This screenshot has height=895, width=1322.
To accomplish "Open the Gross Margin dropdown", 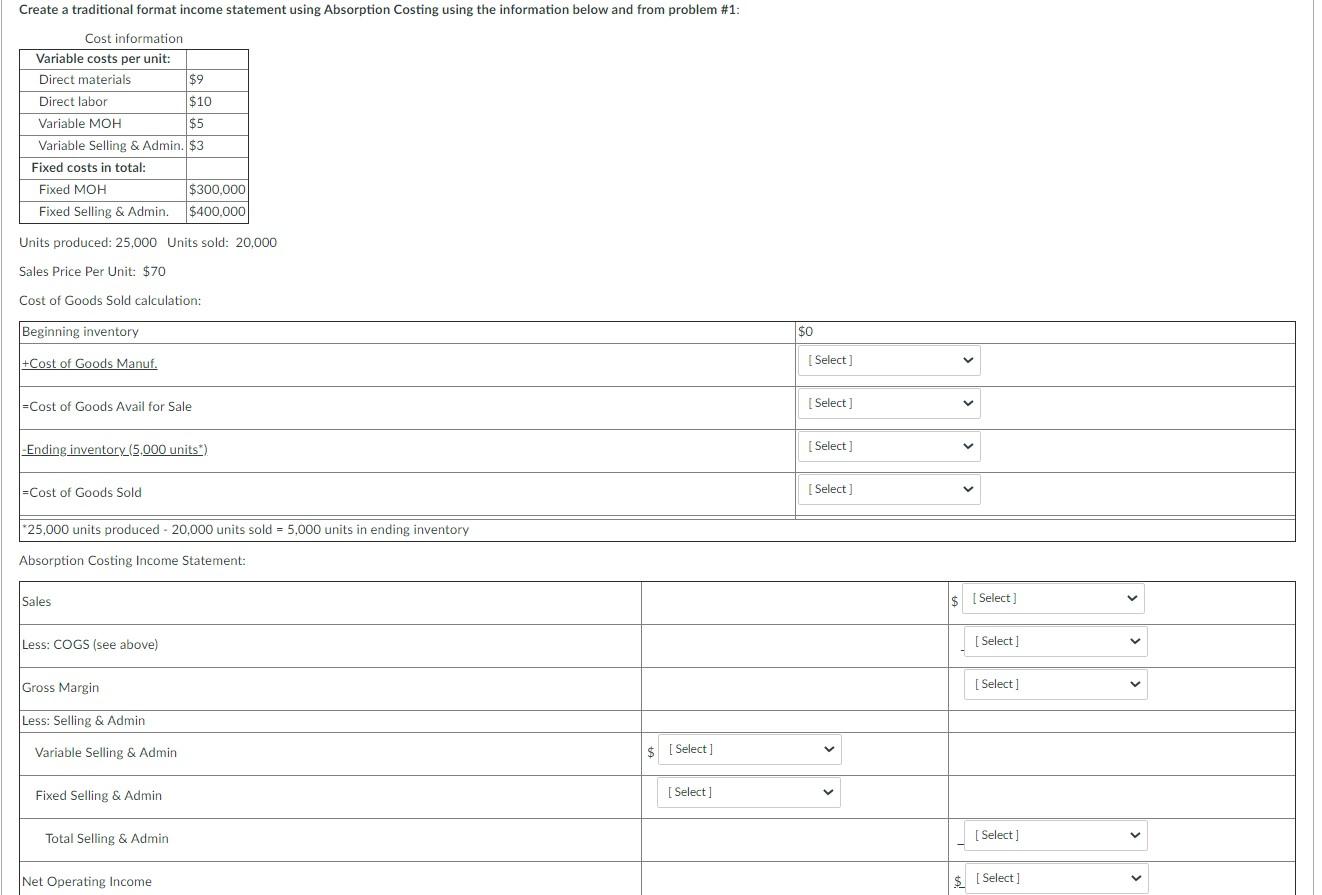I will click(1055, 683).
